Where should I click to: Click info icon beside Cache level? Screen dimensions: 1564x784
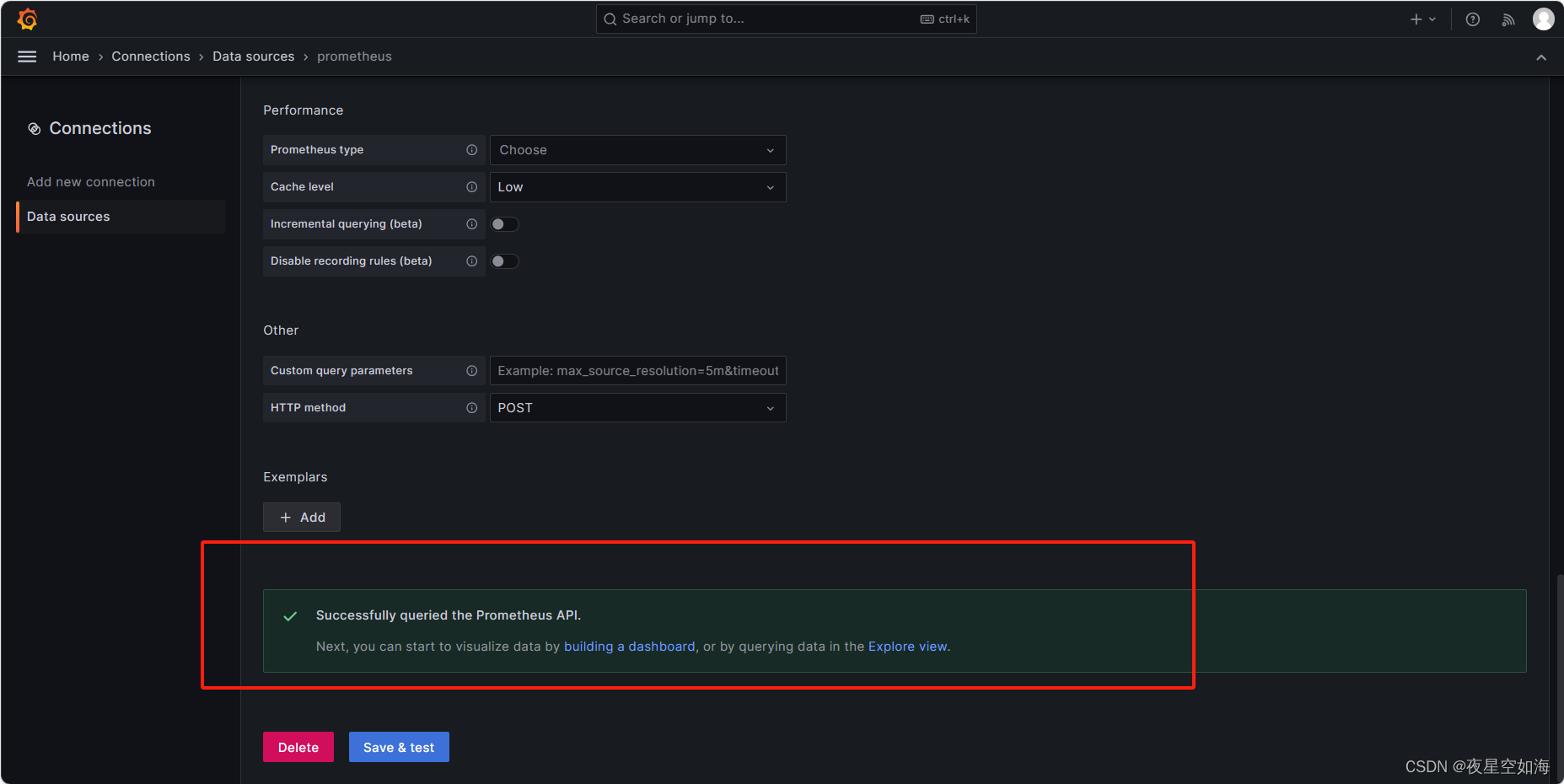[472, 187]
